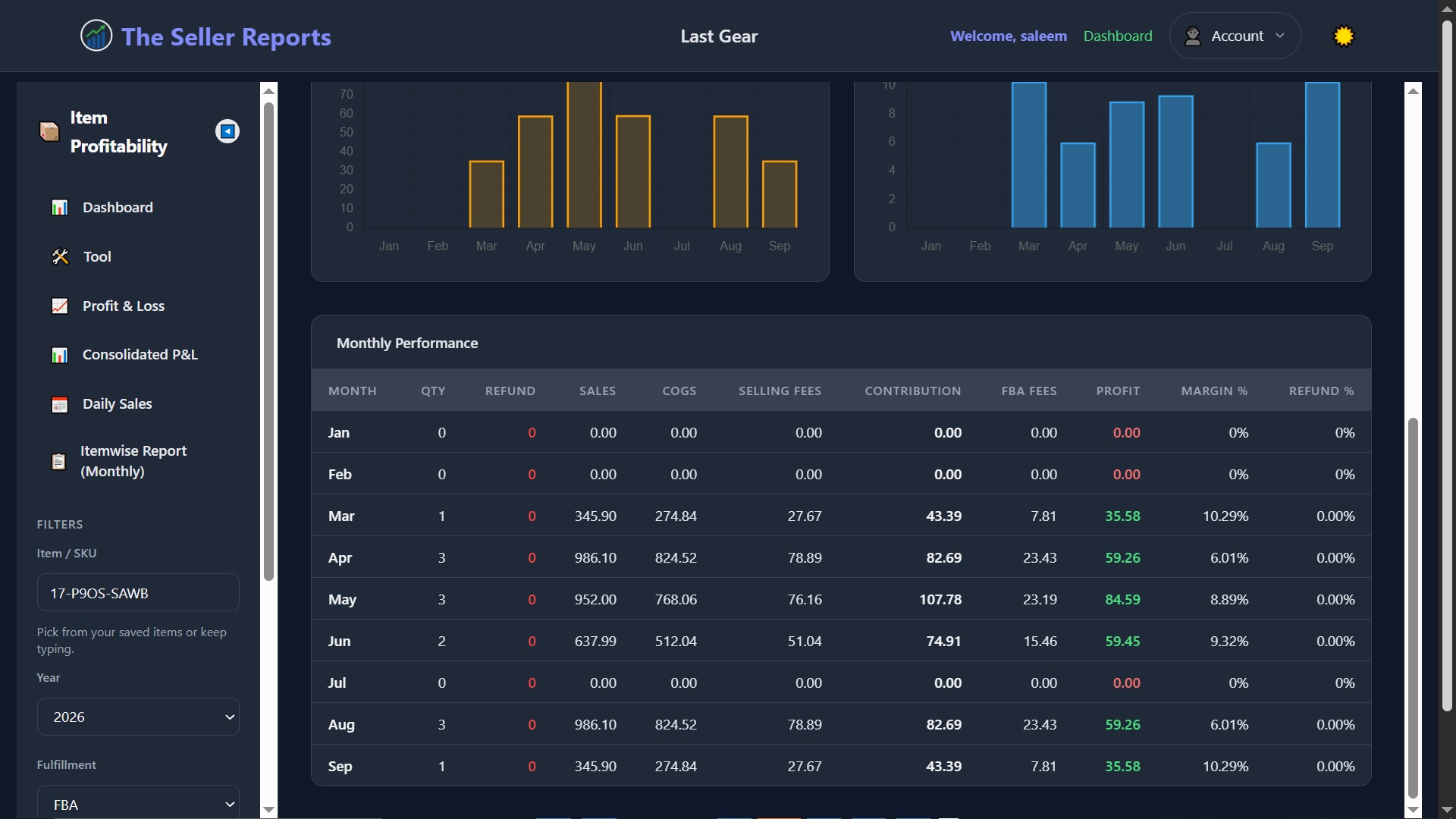This screenshot has height=819, width=1456.
Task: Click browser page scrollbar down arrow
Action: pos(1447,810)
